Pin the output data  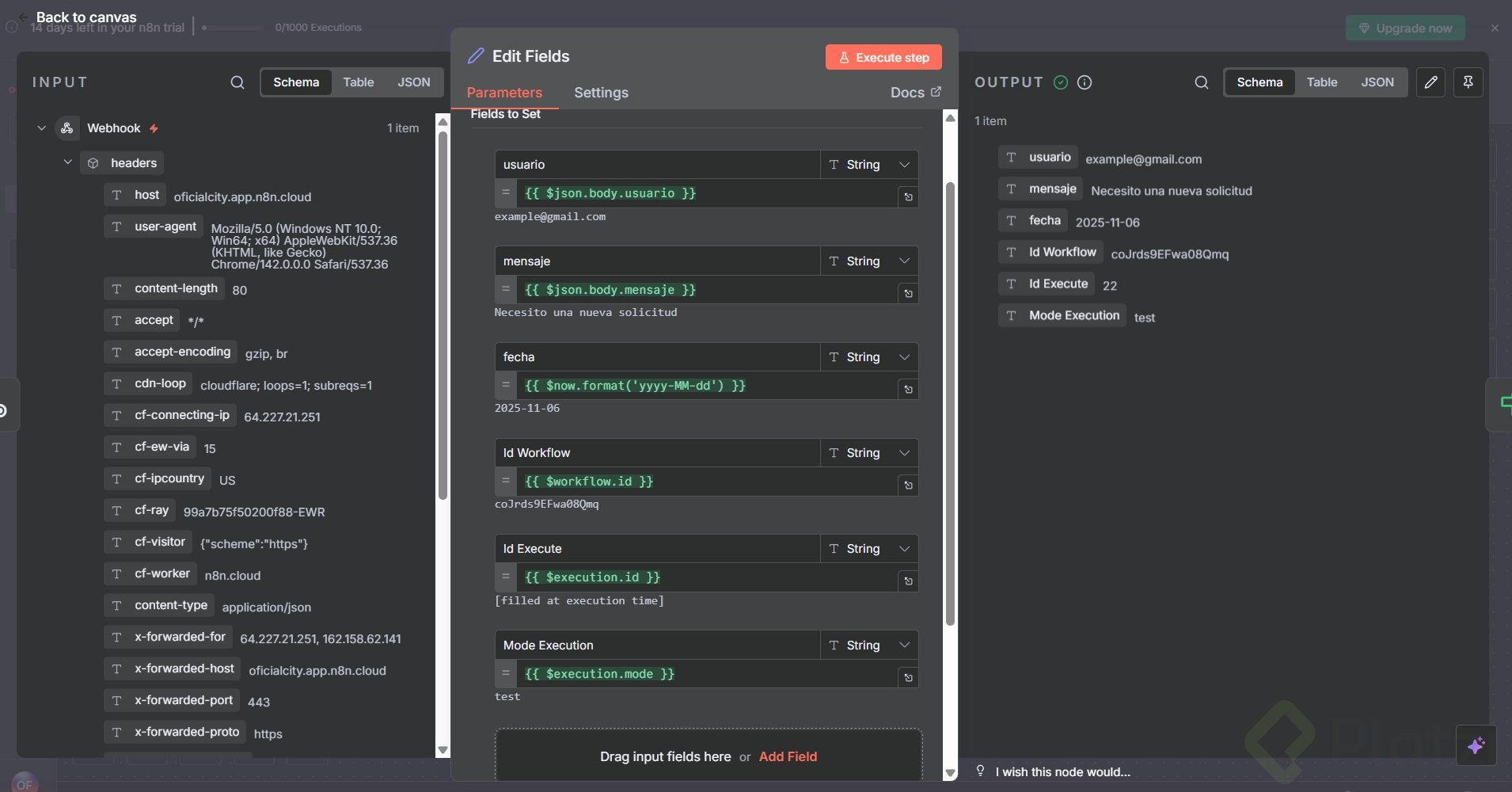click(x=1468, y=82)
